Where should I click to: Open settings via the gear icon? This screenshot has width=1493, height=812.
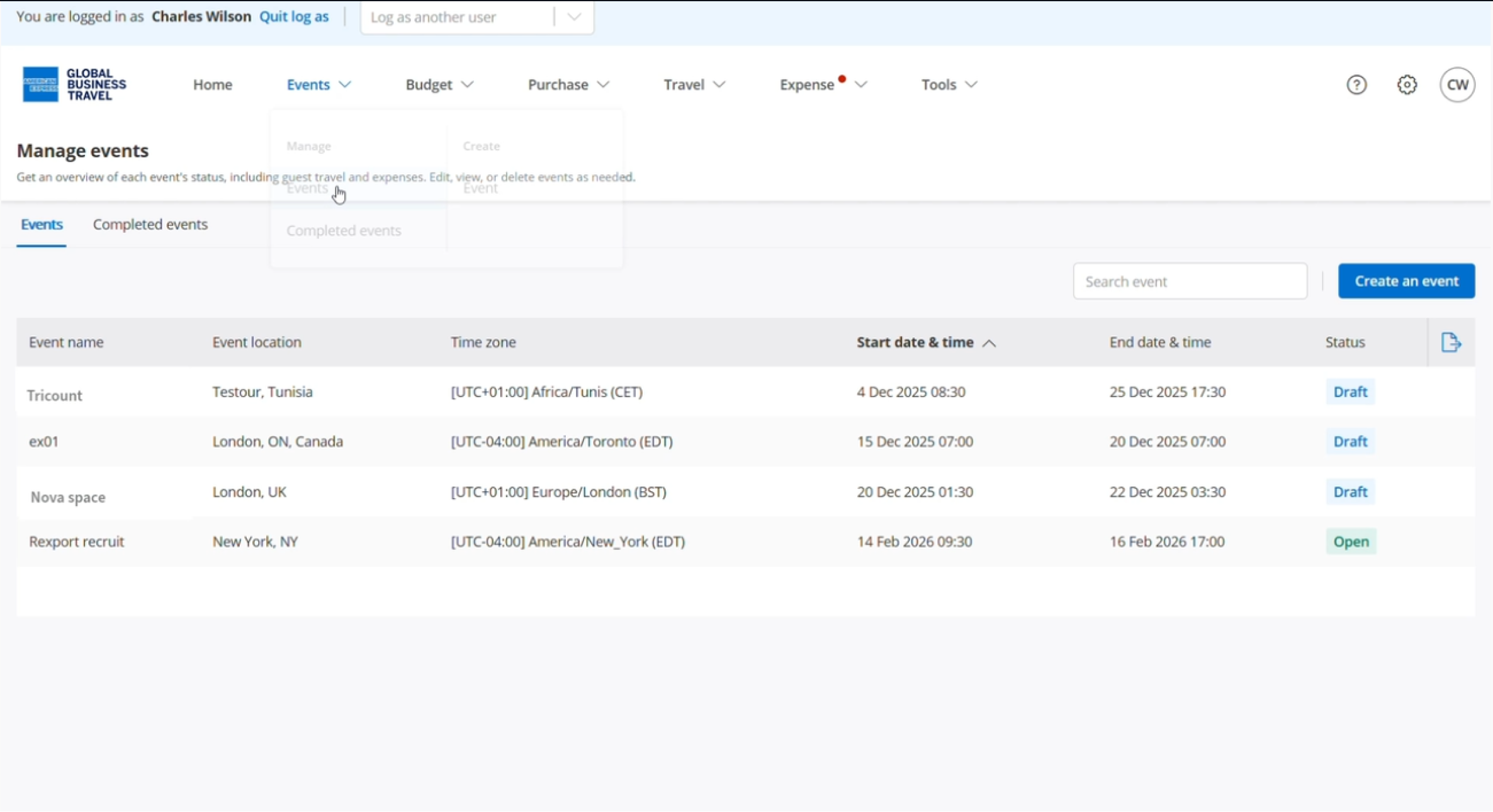click(1407, 84)
